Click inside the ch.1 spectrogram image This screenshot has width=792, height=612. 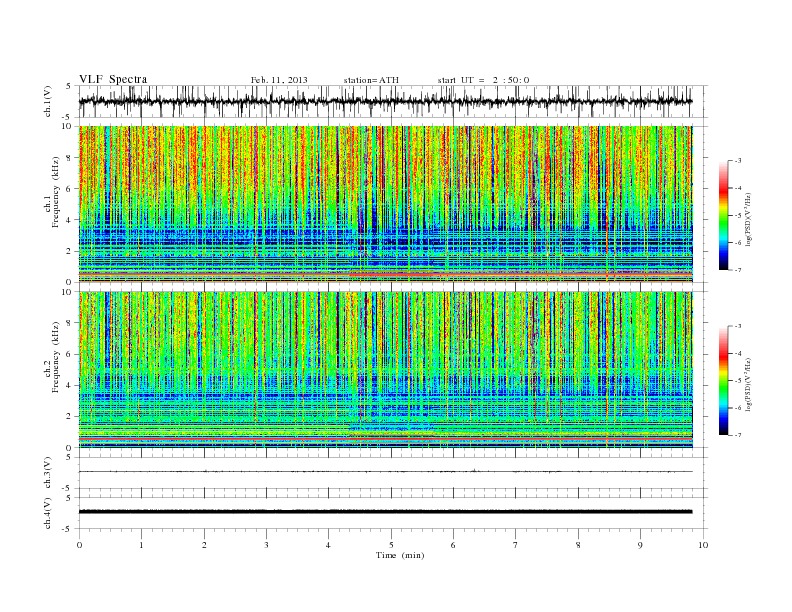point(386,204)
